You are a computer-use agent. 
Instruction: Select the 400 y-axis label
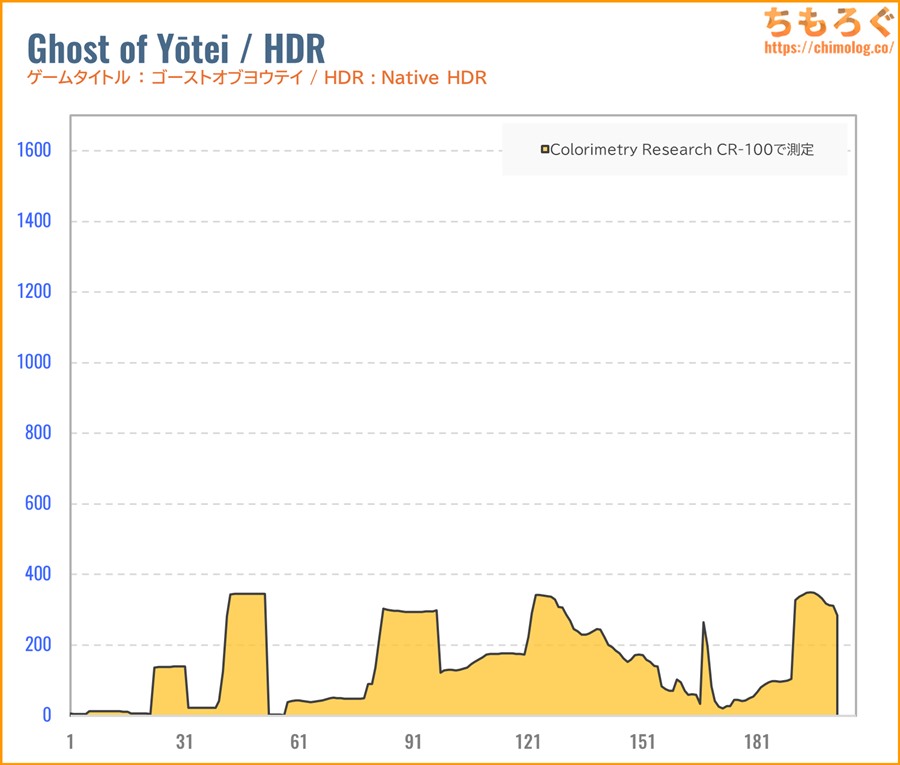pyautogui.click(x=37, y=574)
